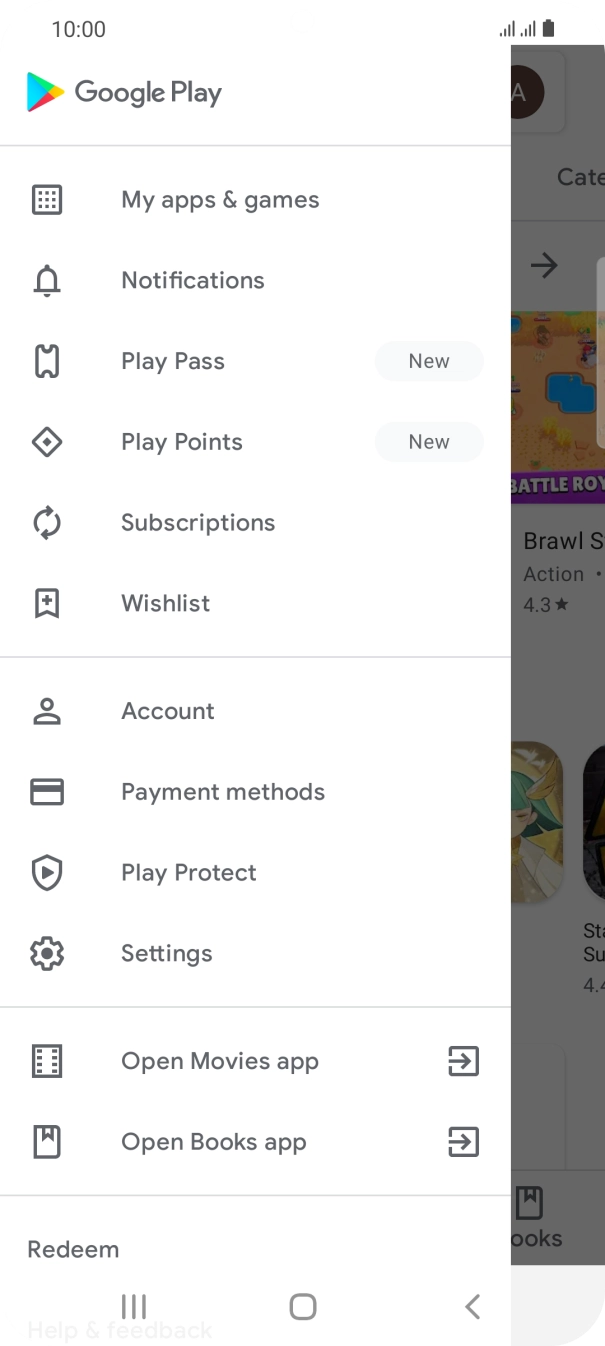Tap the Payment methods card icon
Image resolution: width=605 pixels, height=1346 pixels.
[47, 792]
